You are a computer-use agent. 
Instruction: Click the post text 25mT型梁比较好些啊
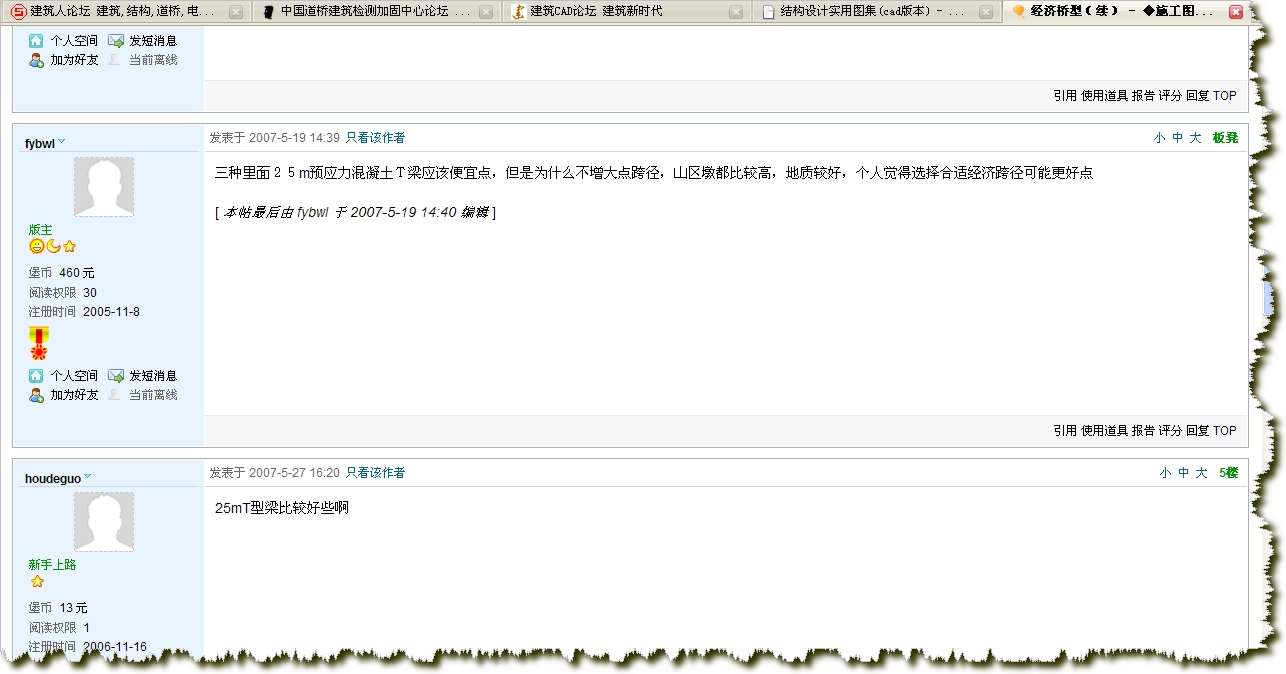pos(282,508)
